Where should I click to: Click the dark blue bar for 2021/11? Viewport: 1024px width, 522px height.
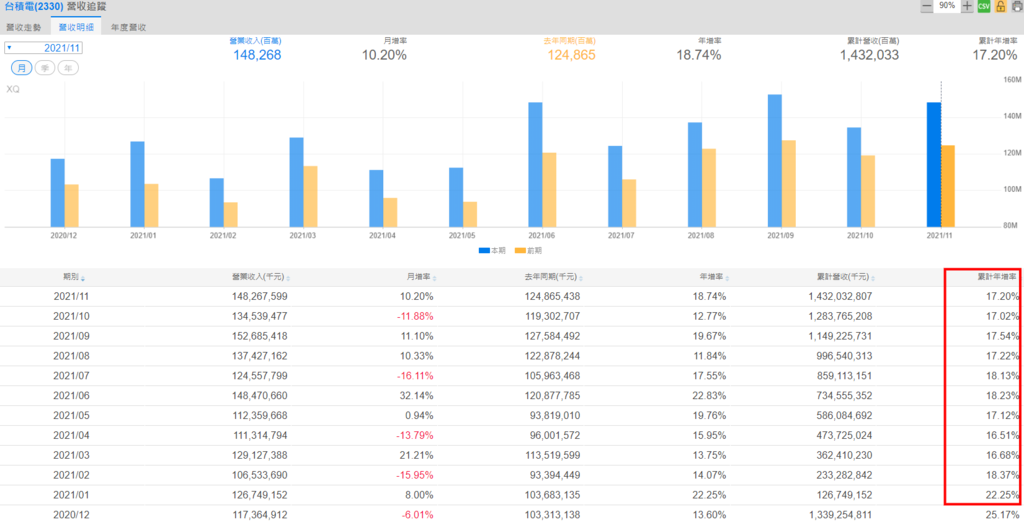934,165
